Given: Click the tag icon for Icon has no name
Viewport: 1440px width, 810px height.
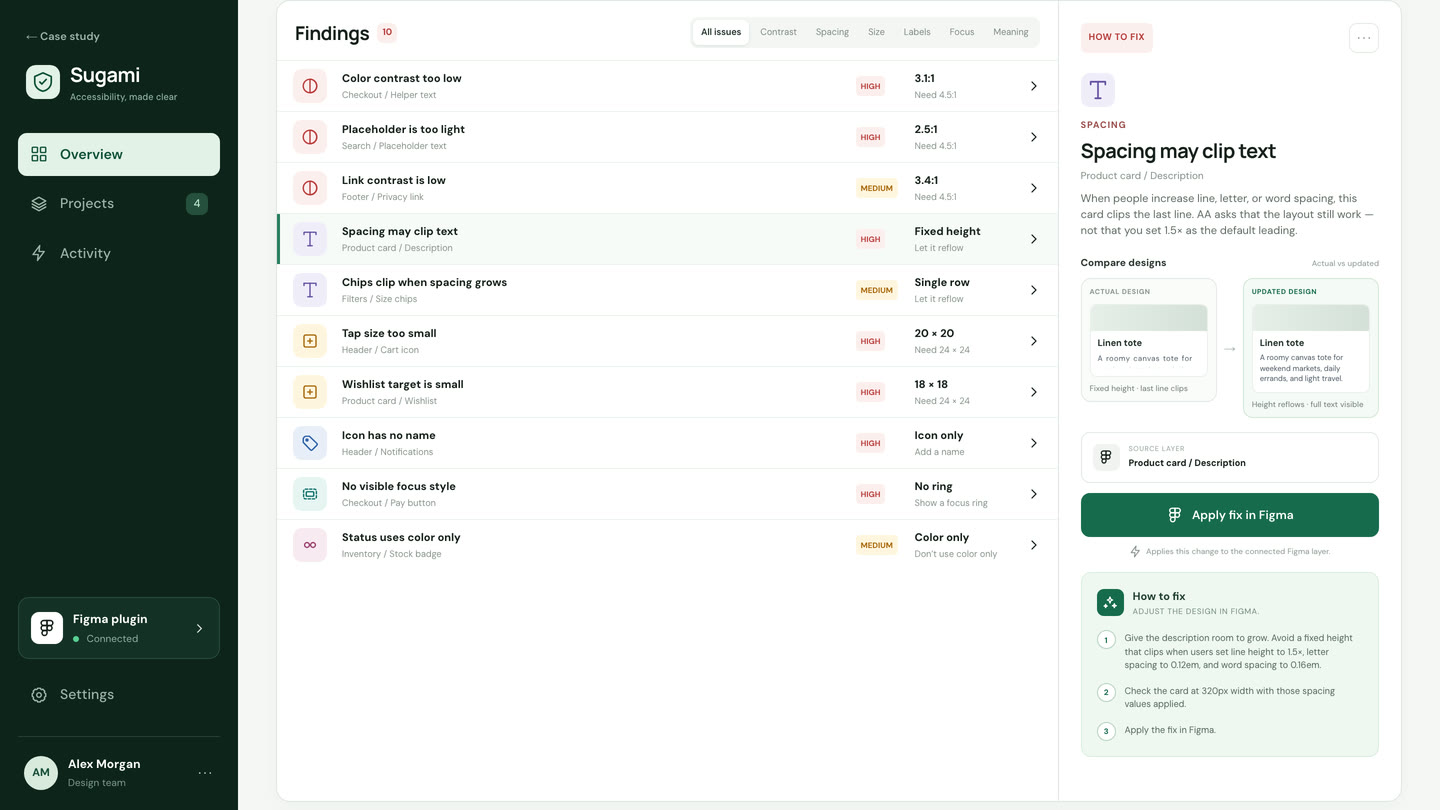Looking at the screenshot, I should point(310,443).
